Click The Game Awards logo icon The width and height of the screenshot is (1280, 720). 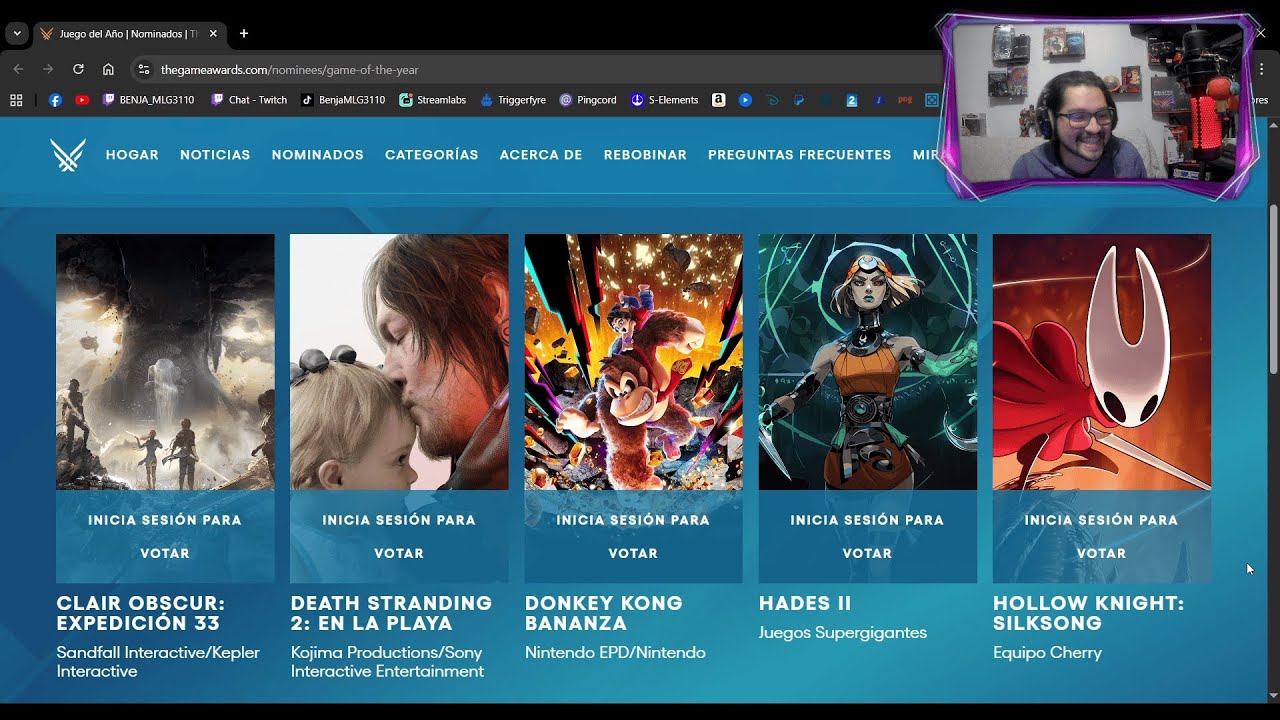click(68, 155)
